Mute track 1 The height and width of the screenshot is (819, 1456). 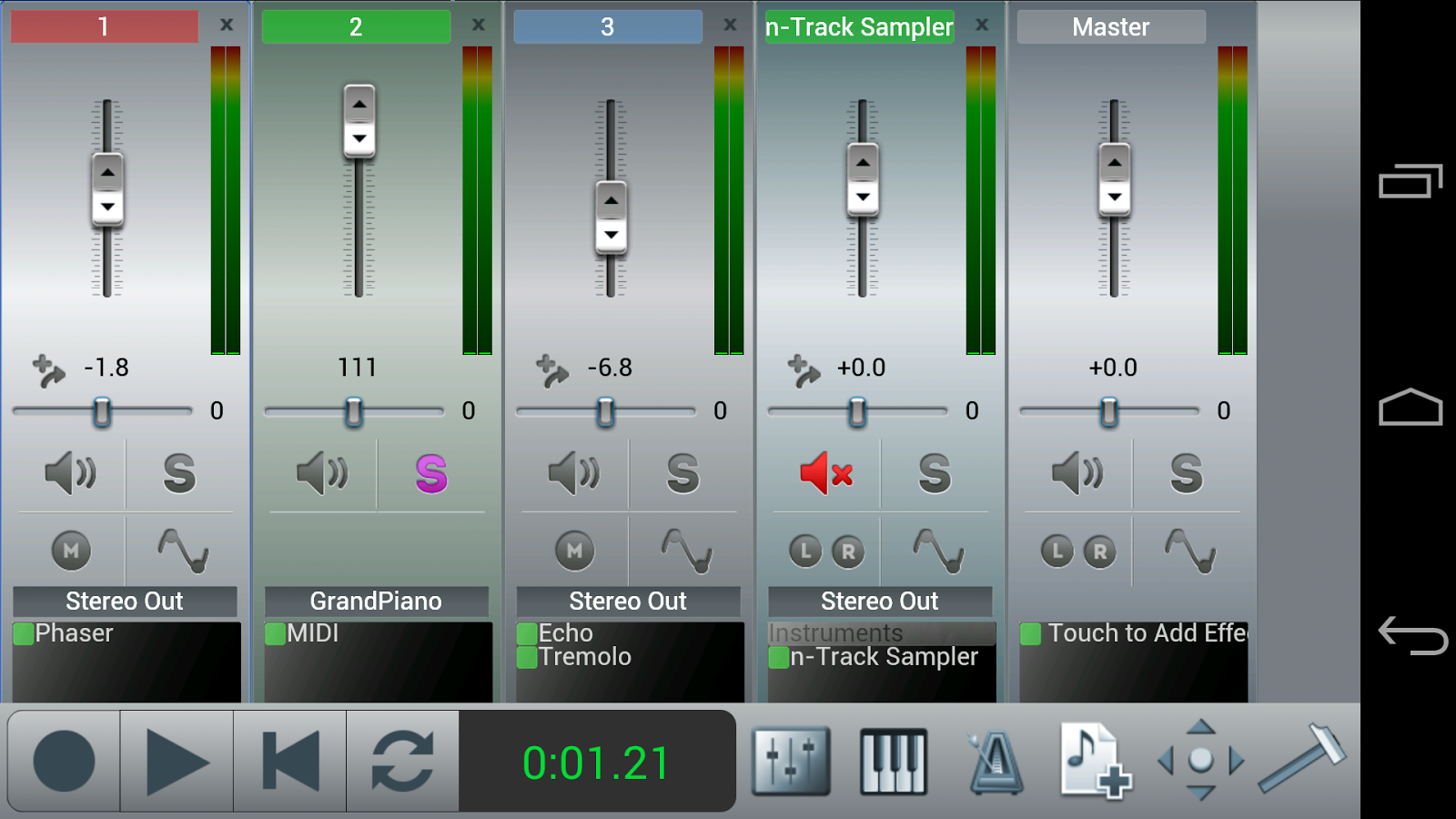[x=71, y=473]
